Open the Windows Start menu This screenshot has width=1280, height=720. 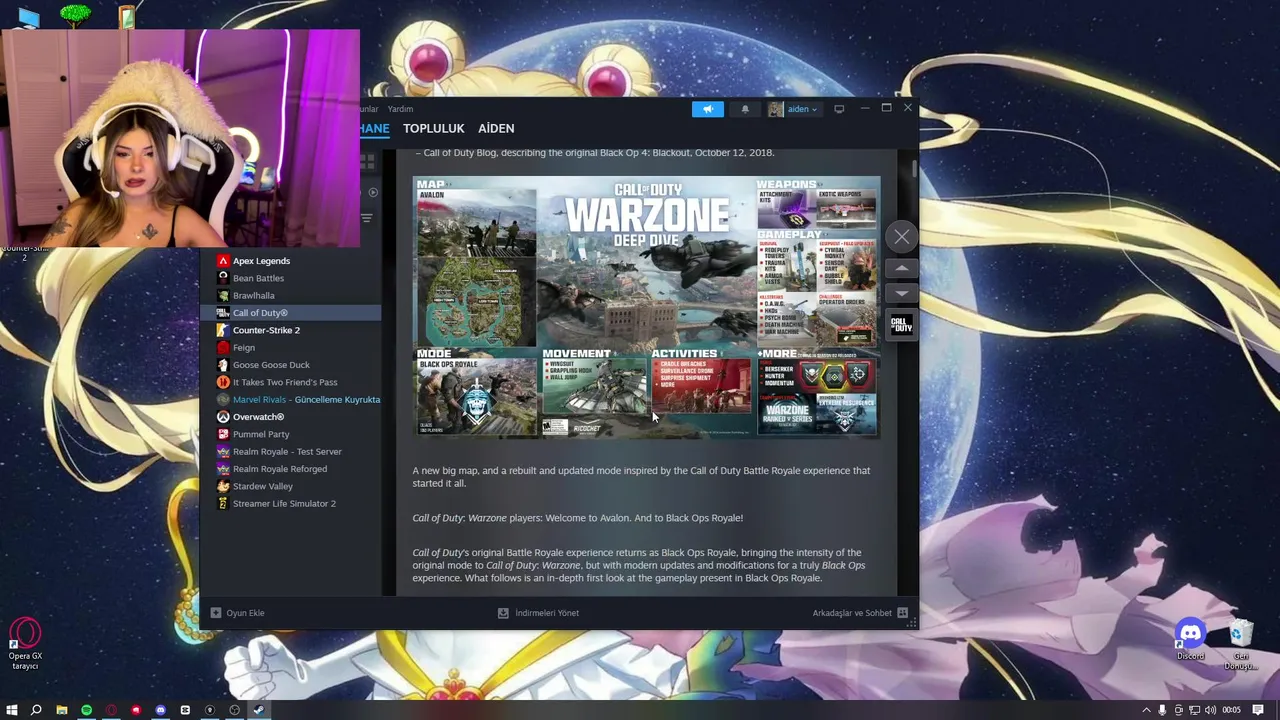tap(12, 710)
